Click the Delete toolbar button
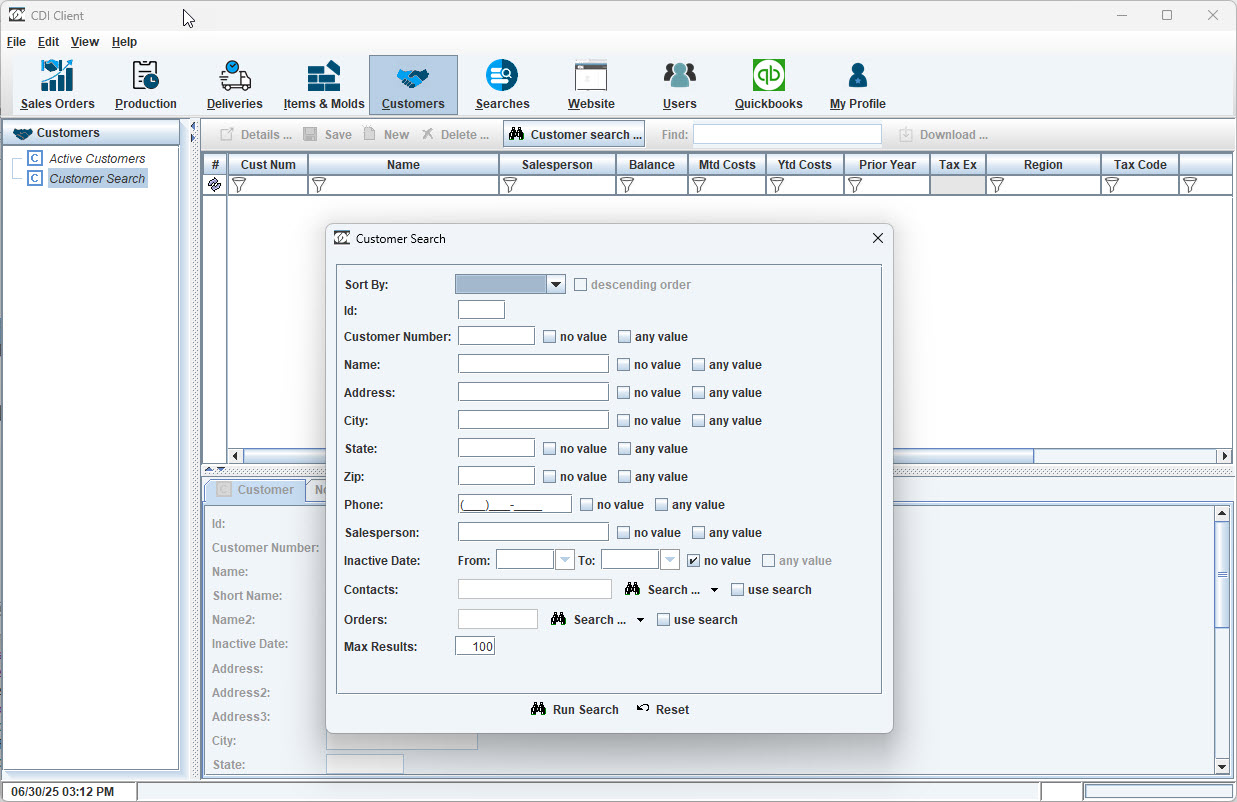This screenshot has height=802, width=1237. point(456,135)
